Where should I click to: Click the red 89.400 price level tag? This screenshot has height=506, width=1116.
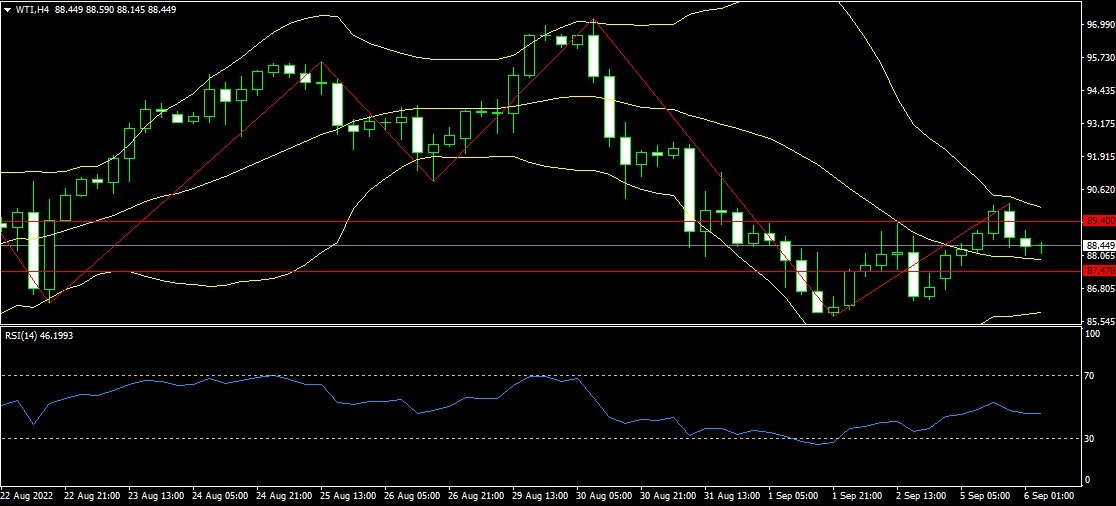[x=1099, y=221]
